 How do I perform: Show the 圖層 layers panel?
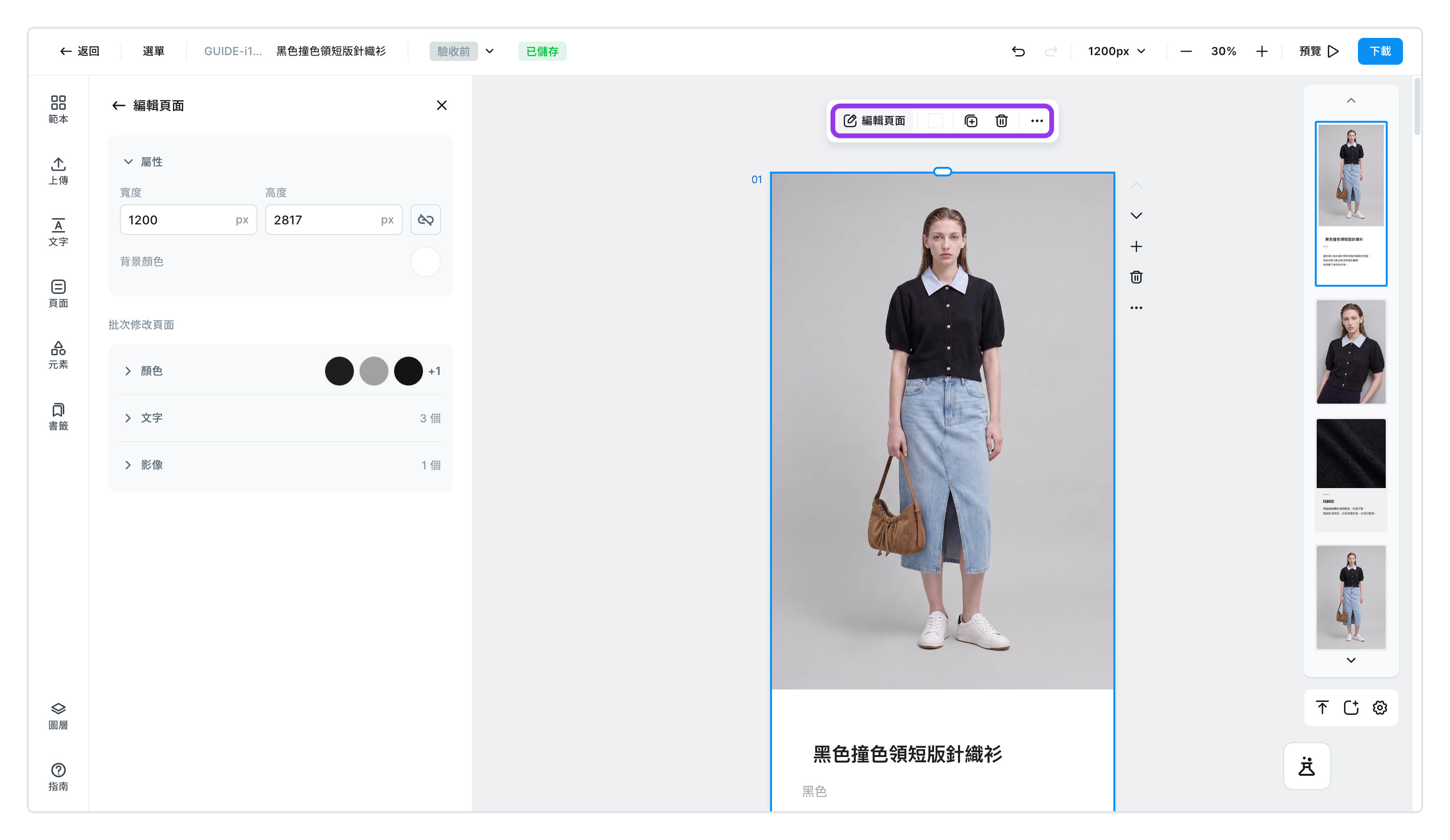[58, 716]
